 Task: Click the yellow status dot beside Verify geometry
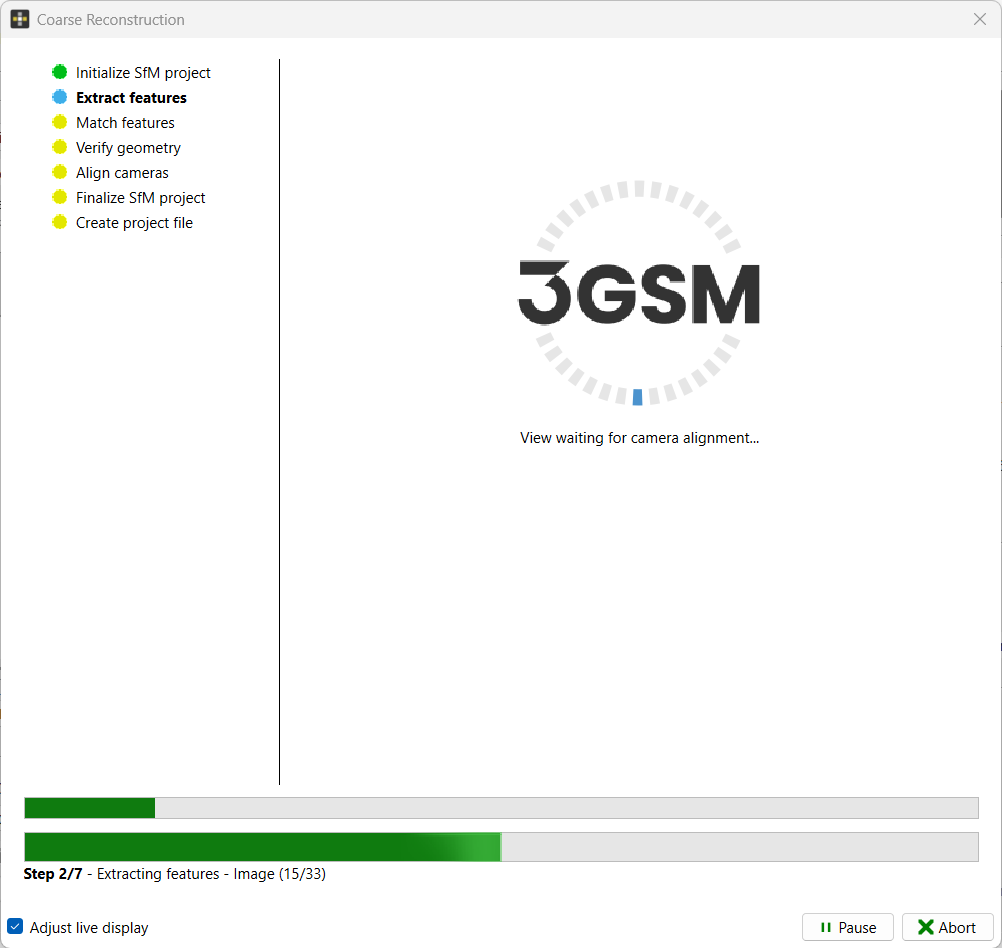(x=59, y=147)
